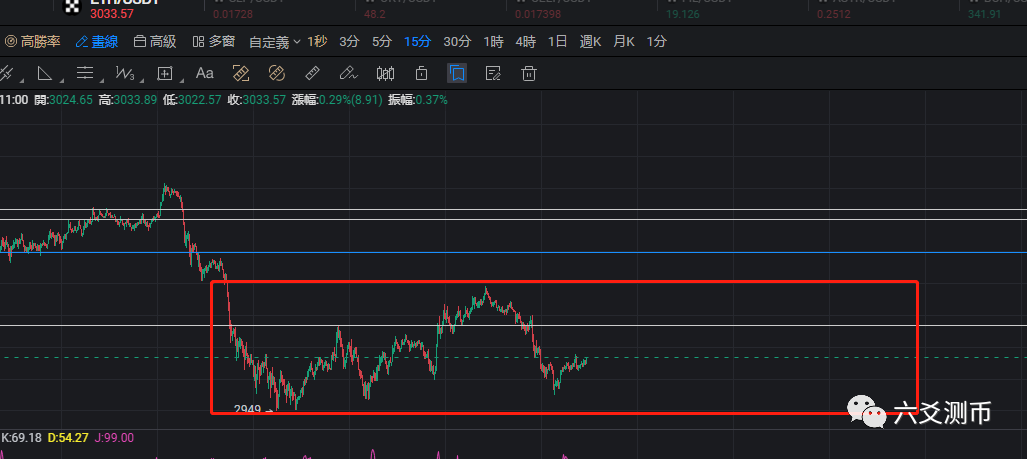Click the 開:3024.65 open value

[x=64, y=100]
